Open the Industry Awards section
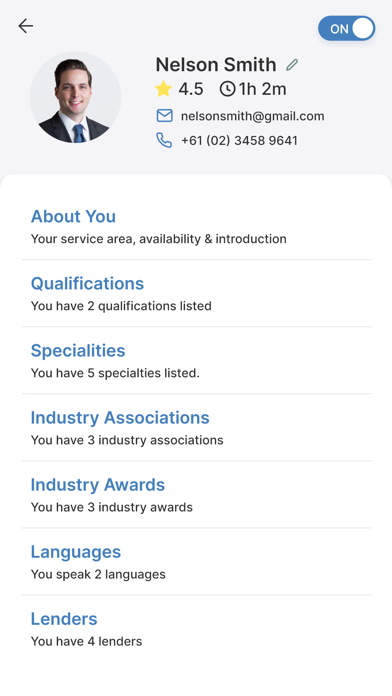This screenshot has height=696, width=392. pyautogui.click(x=196, y=495)
